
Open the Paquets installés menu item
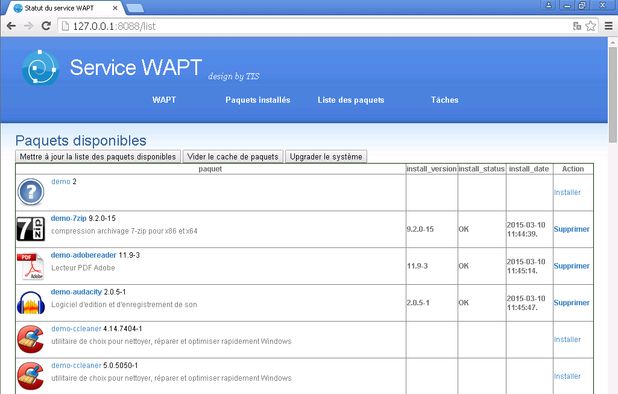pyautogui.click(x=258, y=100)
